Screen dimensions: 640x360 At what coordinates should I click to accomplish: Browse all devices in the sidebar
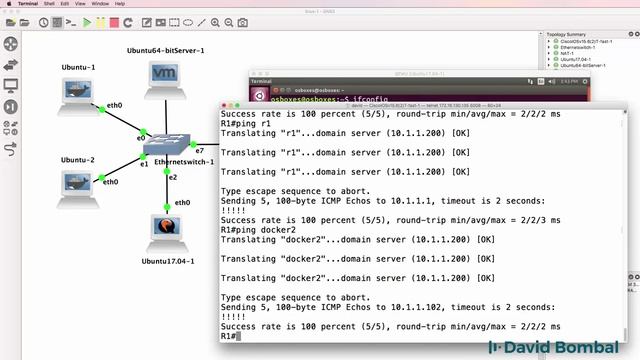pos(11,128)
